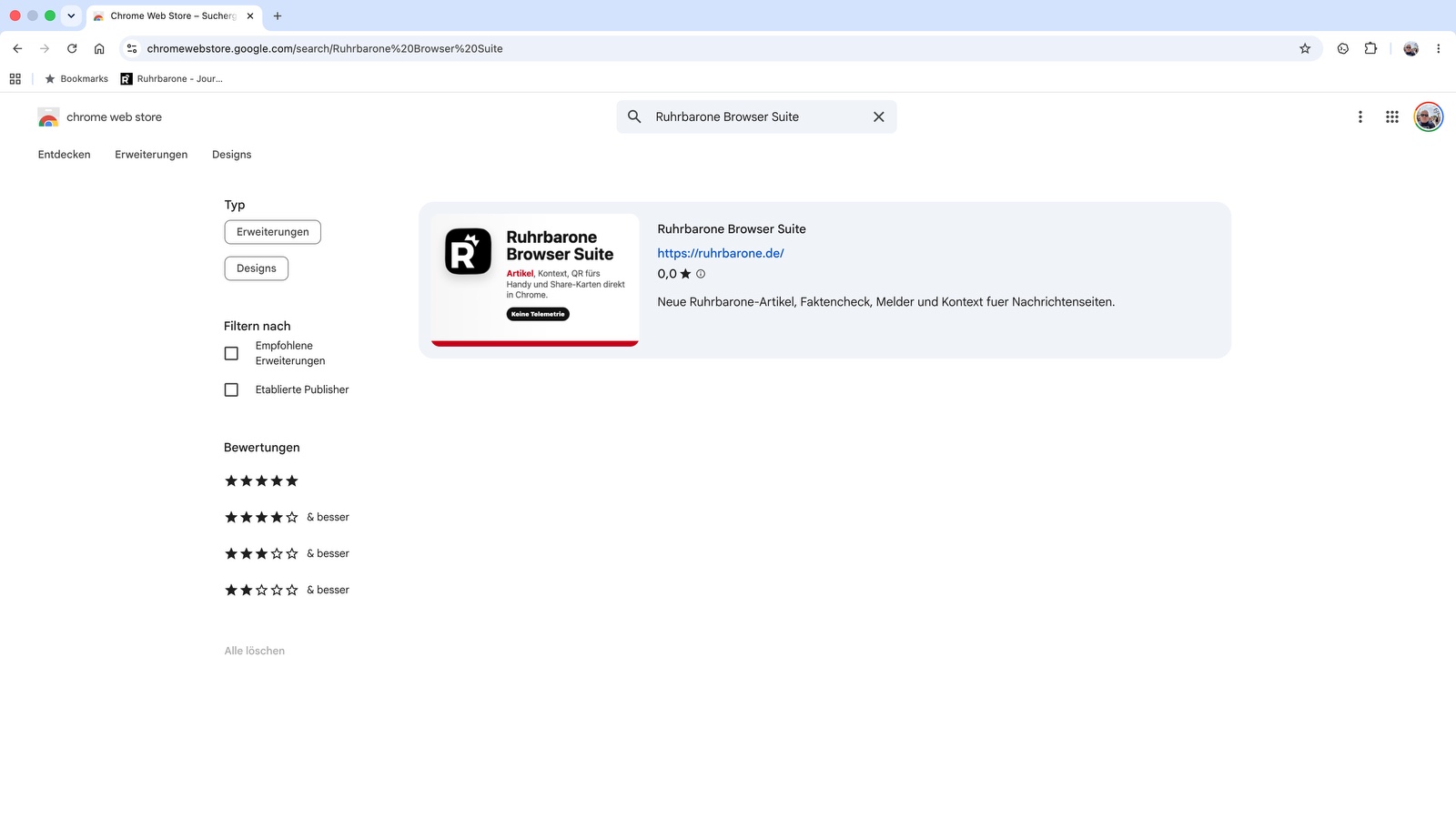Filter by three stars & besser

point(287,553)
